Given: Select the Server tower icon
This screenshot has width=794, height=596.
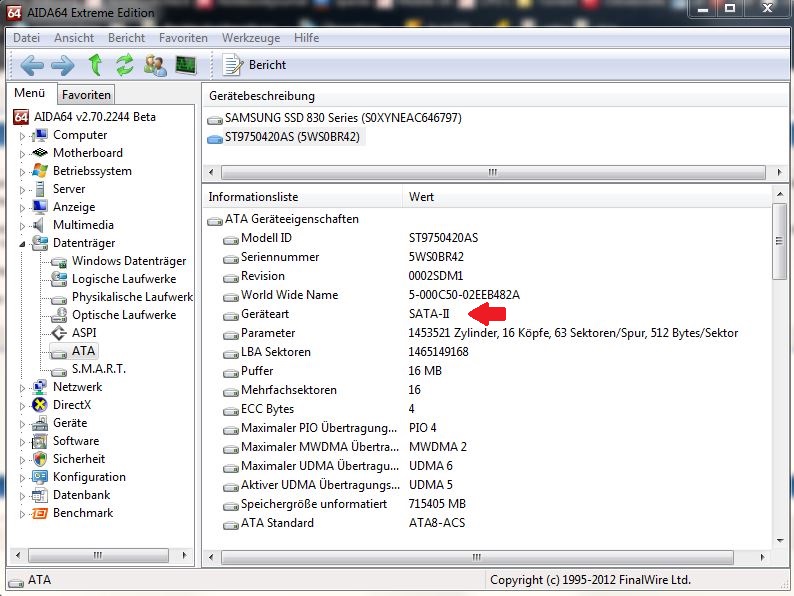Looking at the screenshot, I should pos(39,189).
